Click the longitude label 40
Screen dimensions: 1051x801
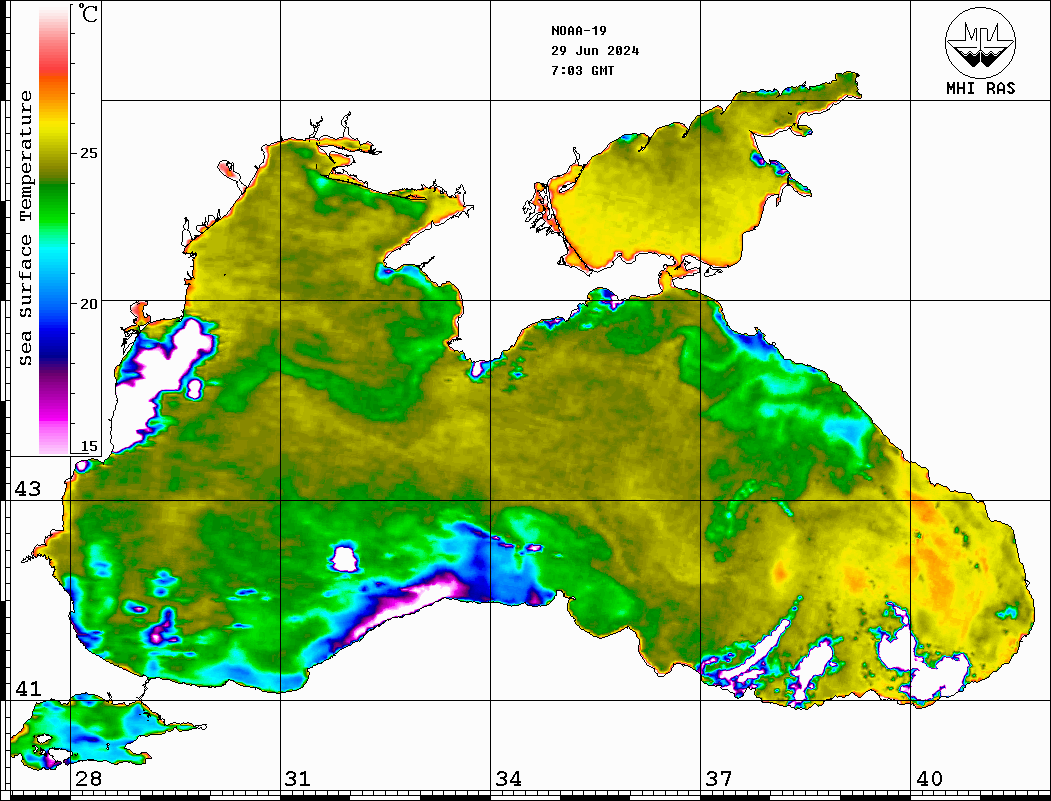pos(929,778)
